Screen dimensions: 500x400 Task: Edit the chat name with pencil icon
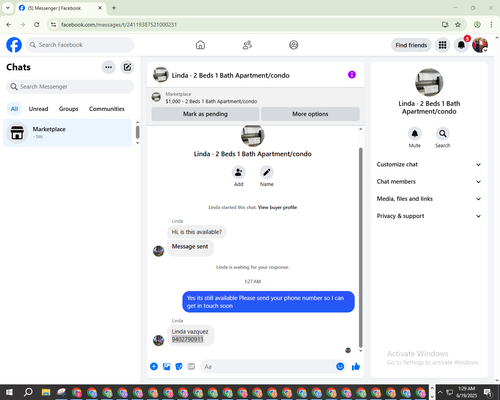[267, 172]
